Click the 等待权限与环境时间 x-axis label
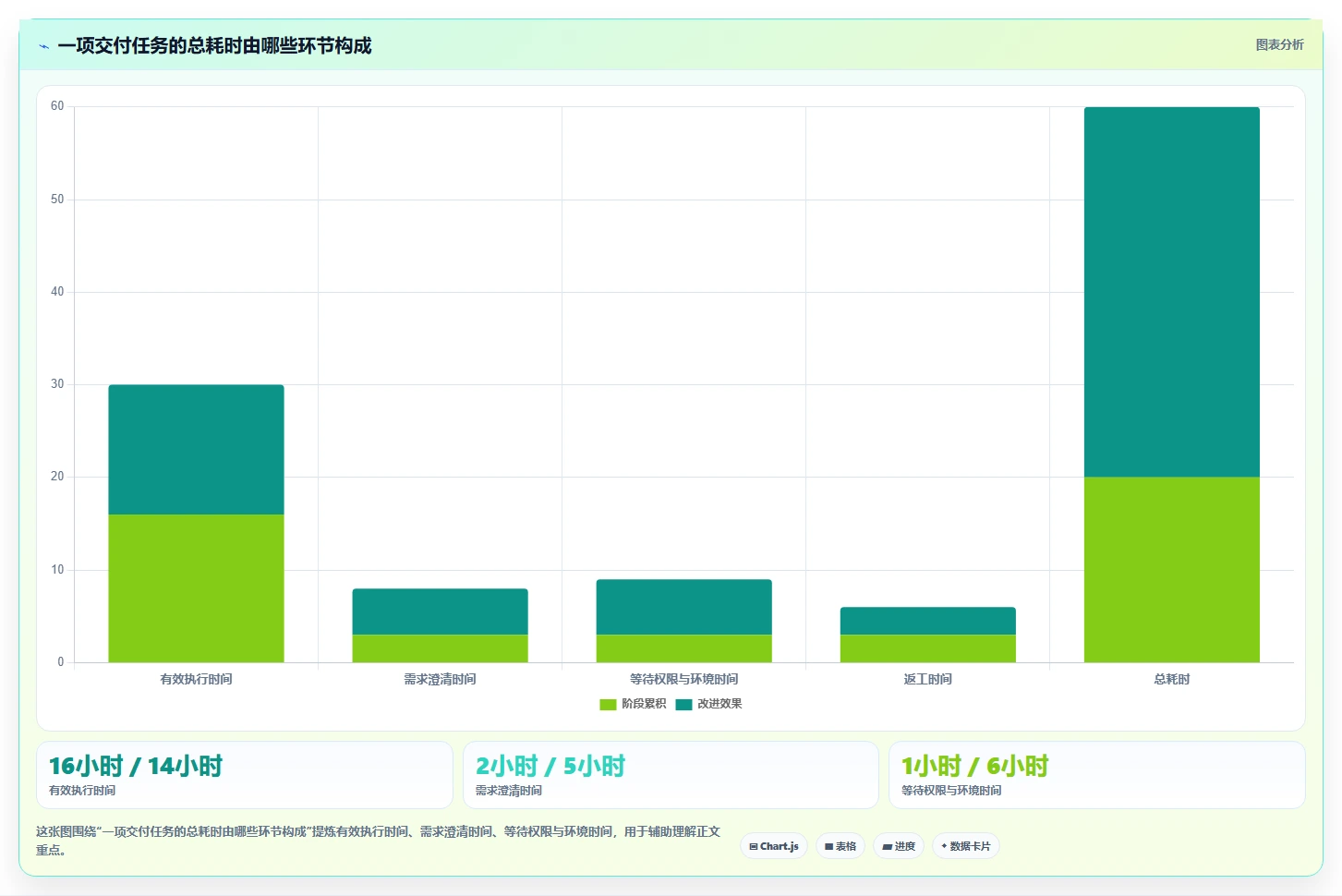 pyautogui.click(x=683, y=679)
